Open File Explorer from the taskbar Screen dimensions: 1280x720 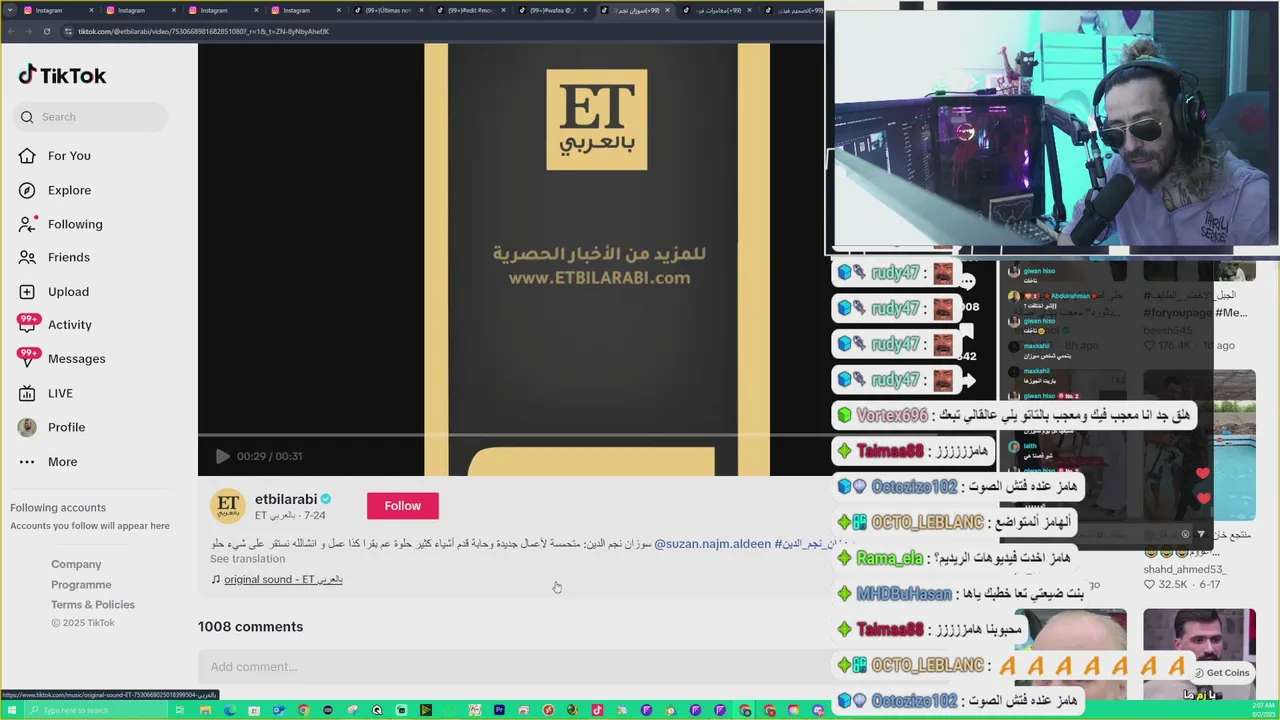point(205,710)
